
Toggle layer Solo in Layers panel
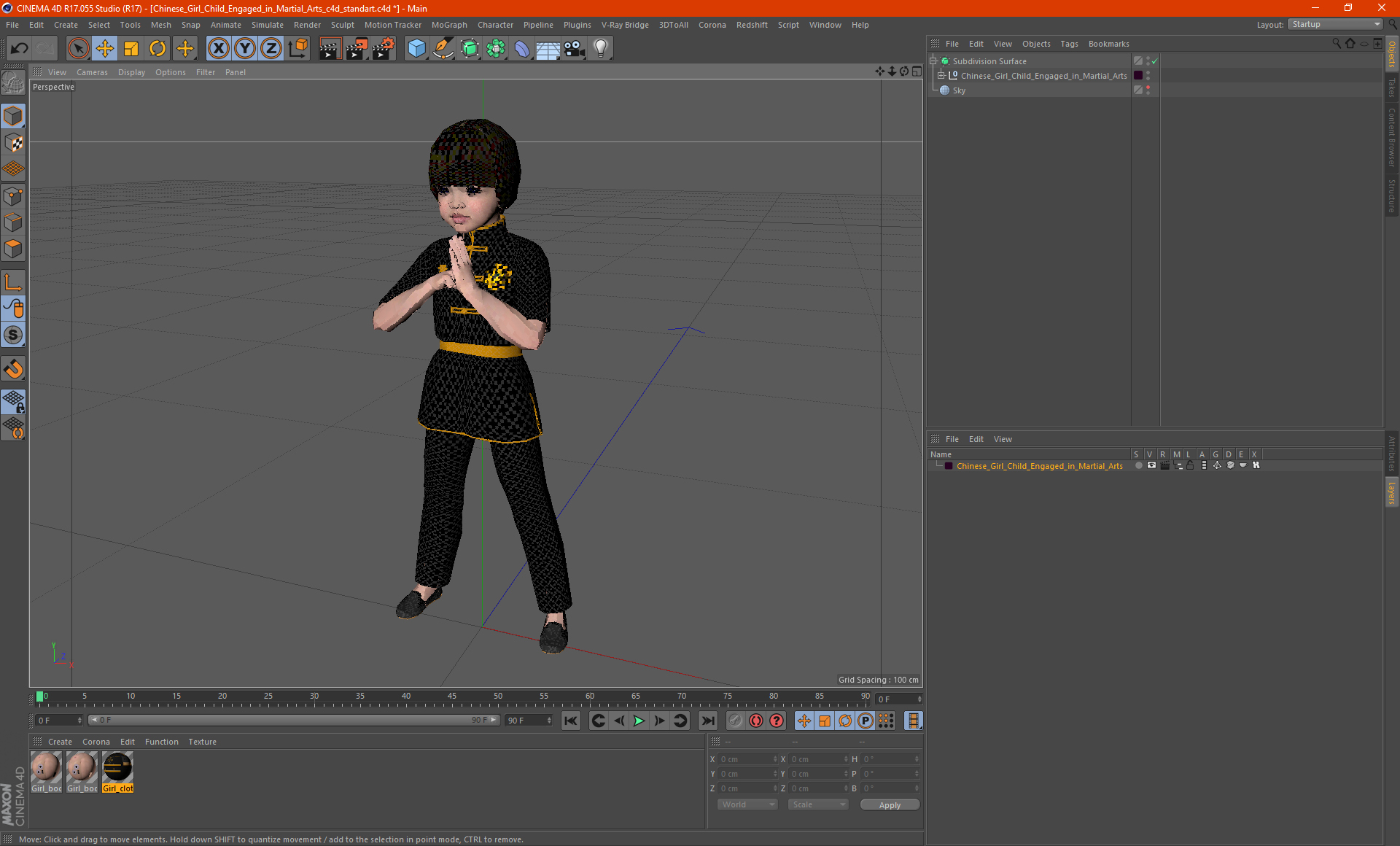tap(1138, 465)
